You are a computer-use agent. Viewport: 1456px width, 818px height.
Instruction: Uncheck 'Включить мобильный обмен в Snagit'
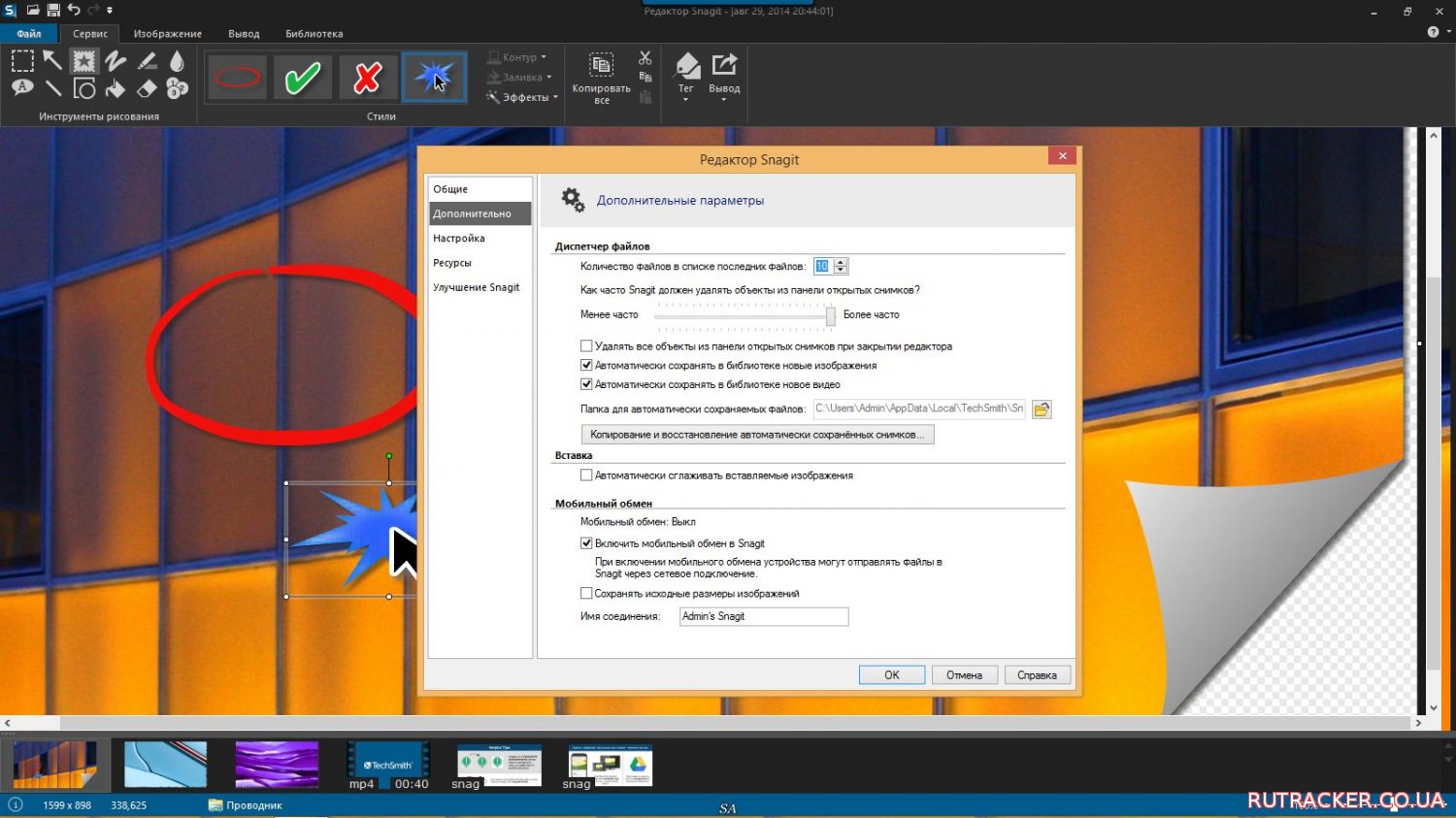click(586, 543)
